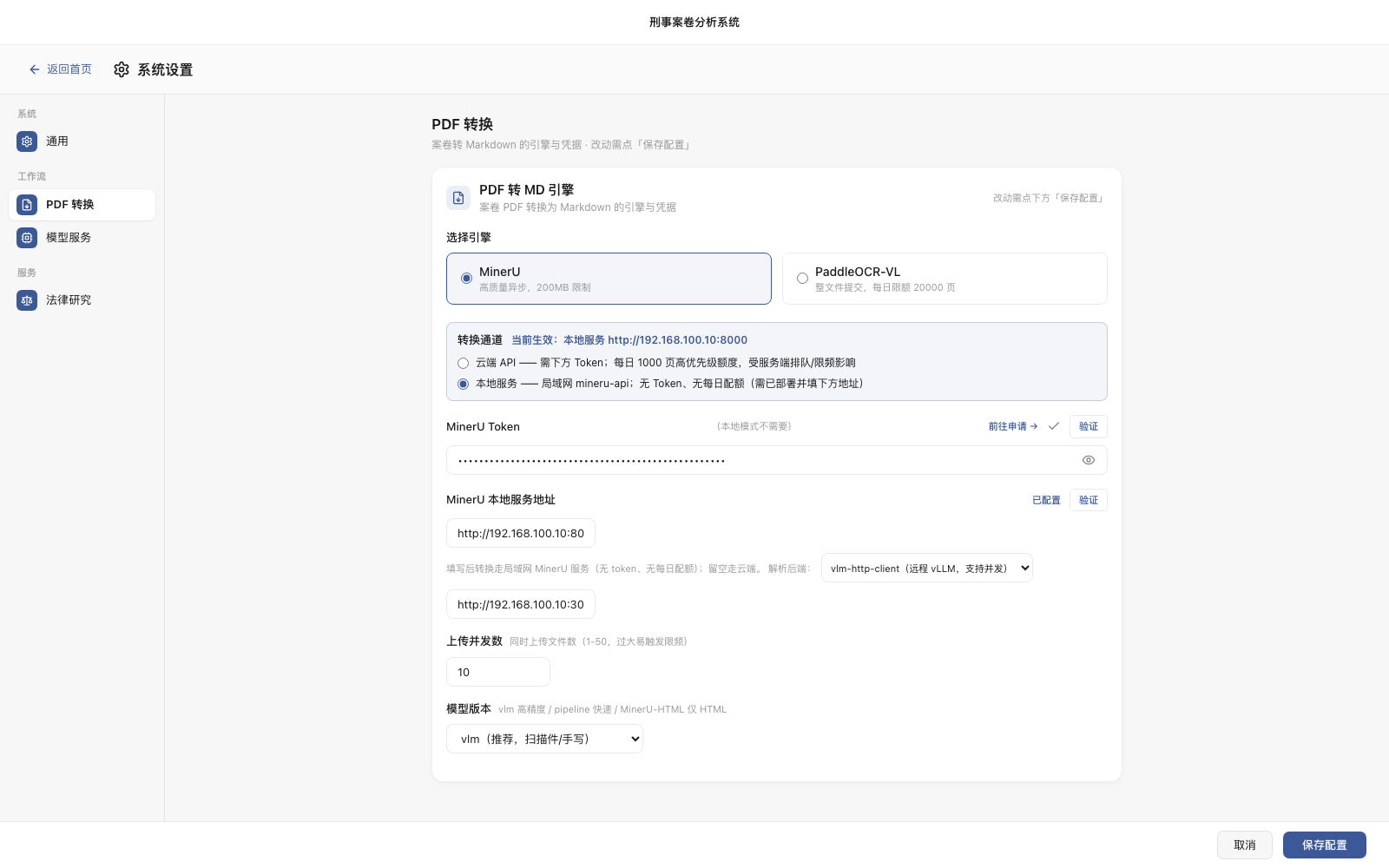
Task: Click the 模型服务 sidebar chip icon
Action: 27,237
